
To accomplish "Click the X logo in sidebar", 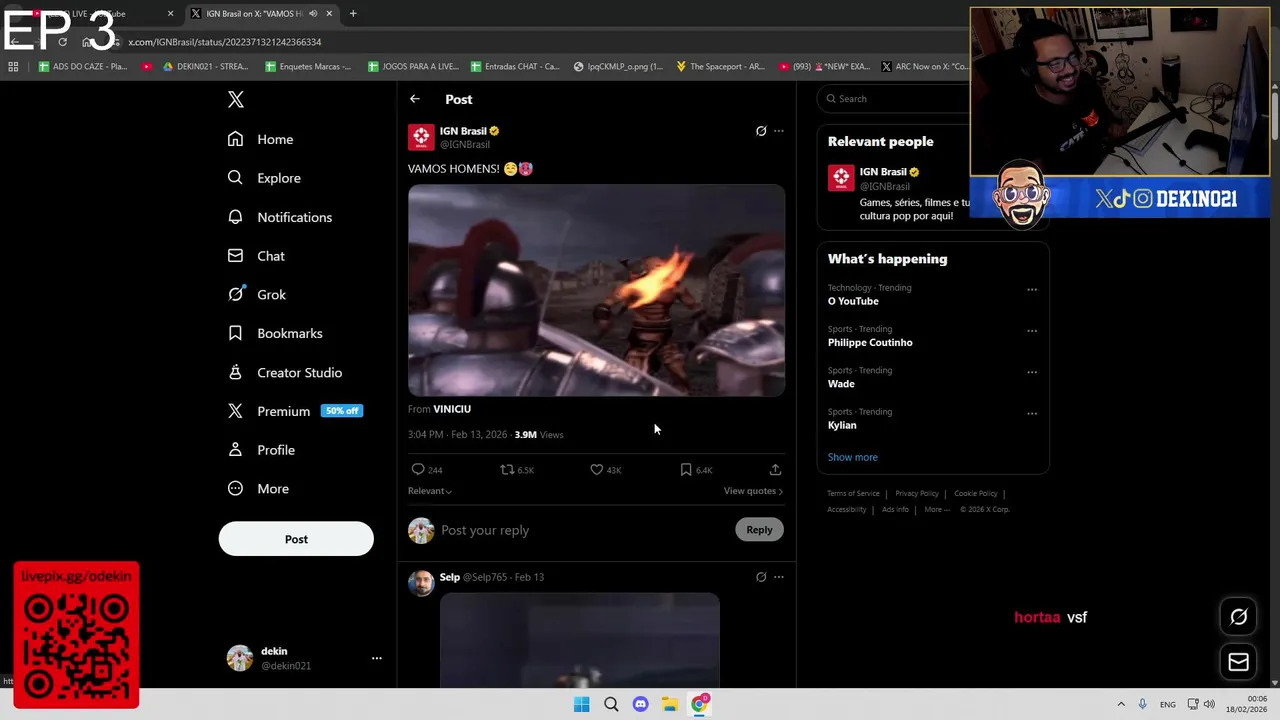I will pyautogui.click(x=236, y=99).
